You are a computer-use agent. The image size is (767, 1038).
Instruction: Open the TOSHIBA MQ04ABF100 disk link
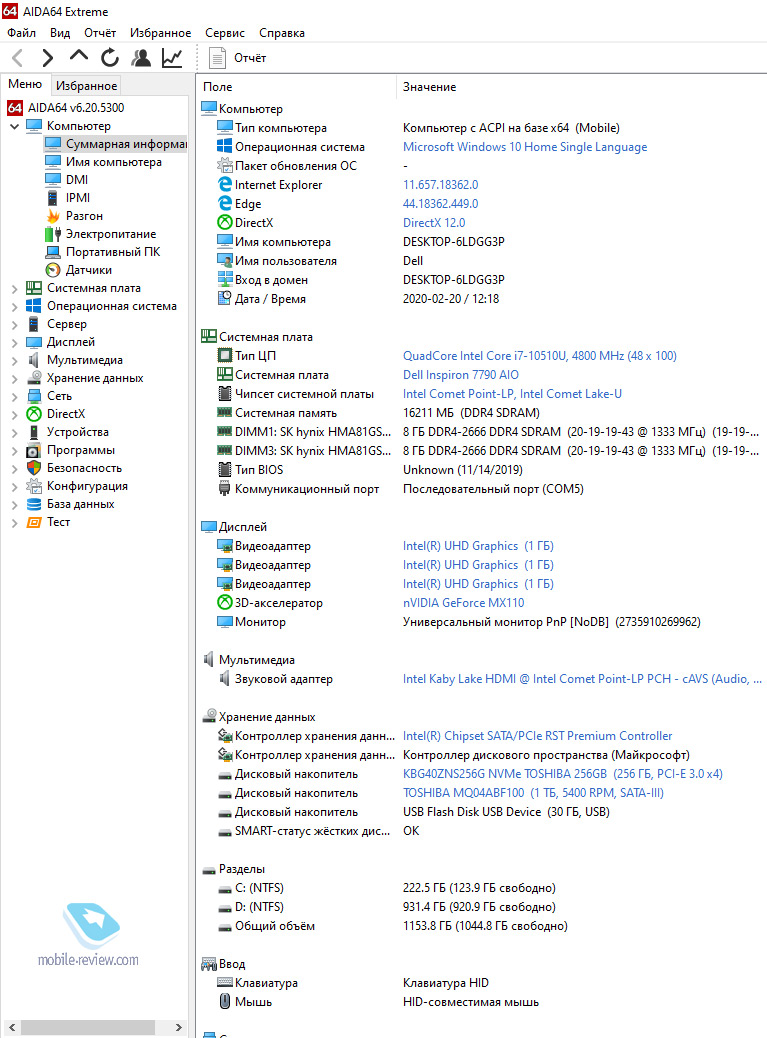(533, 793)
